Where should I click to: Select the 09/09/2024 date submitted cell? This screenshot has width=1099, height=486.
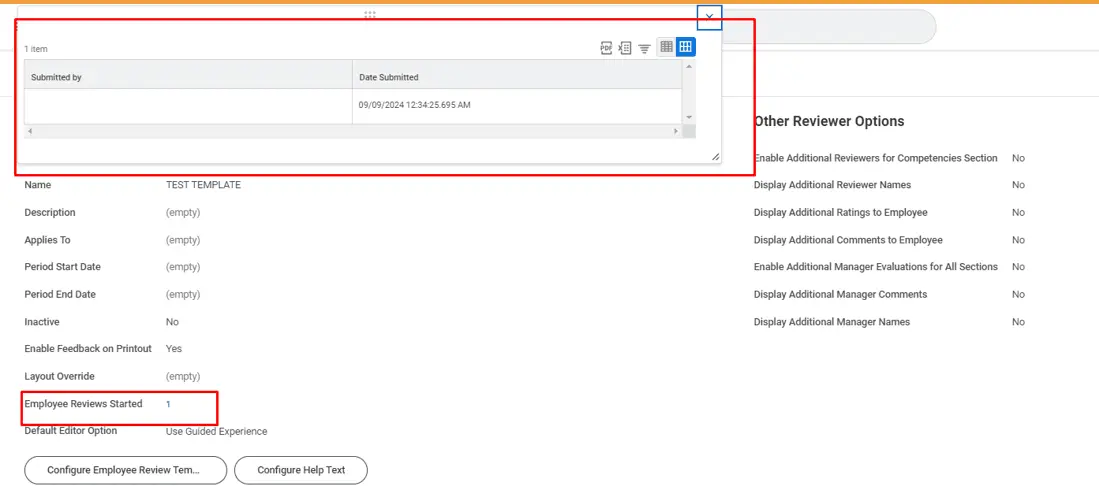click(x=414, y=105)
